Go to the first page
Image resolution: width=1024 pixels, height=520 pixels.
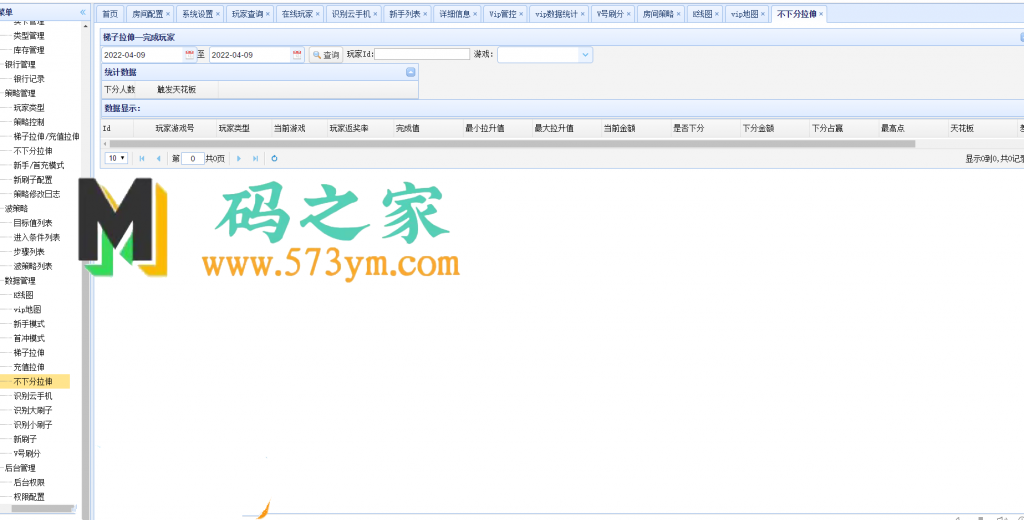coord(142,158)
